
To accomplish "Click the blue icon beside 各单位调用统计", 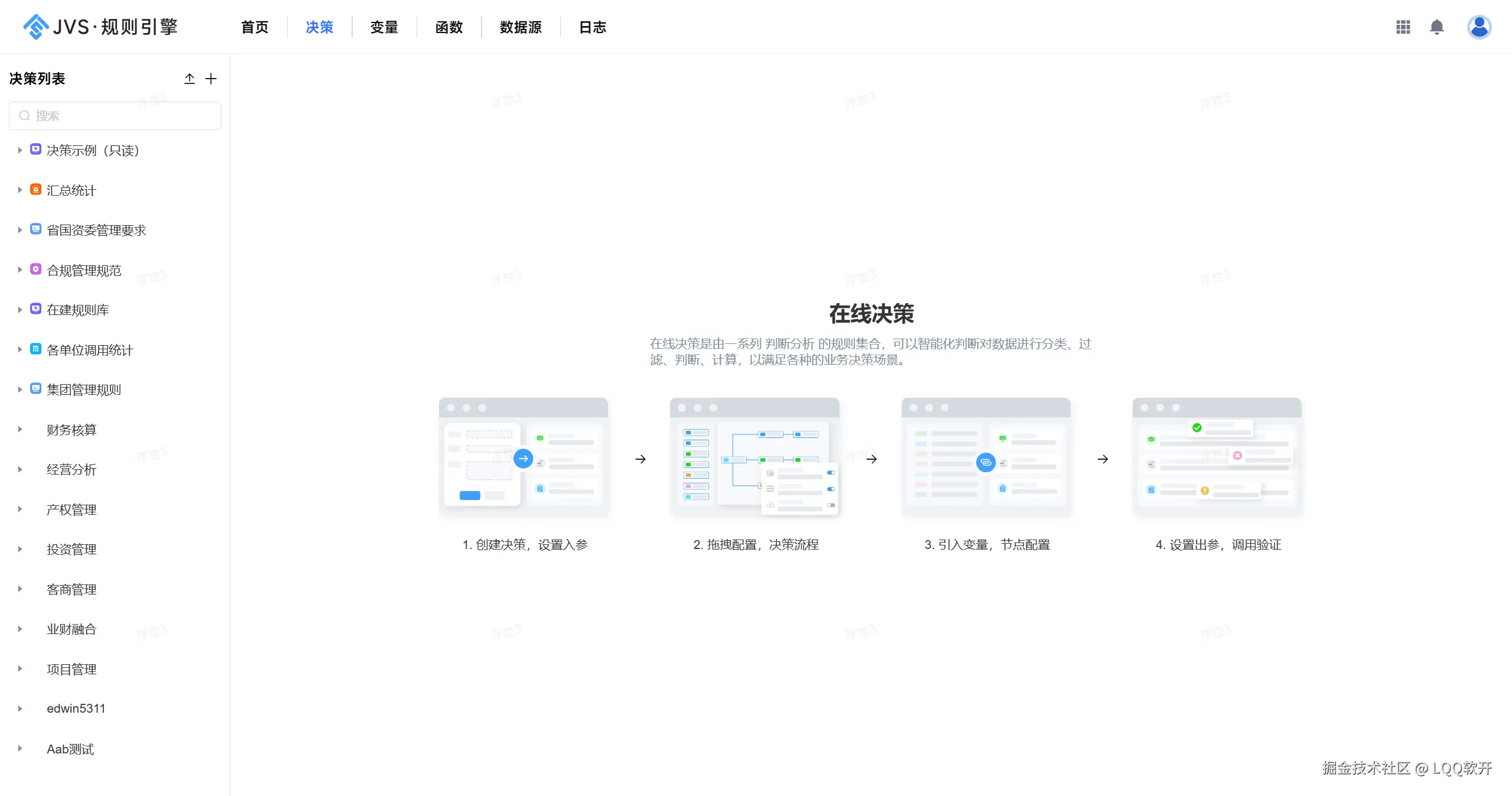I will [x=35, y=349].
